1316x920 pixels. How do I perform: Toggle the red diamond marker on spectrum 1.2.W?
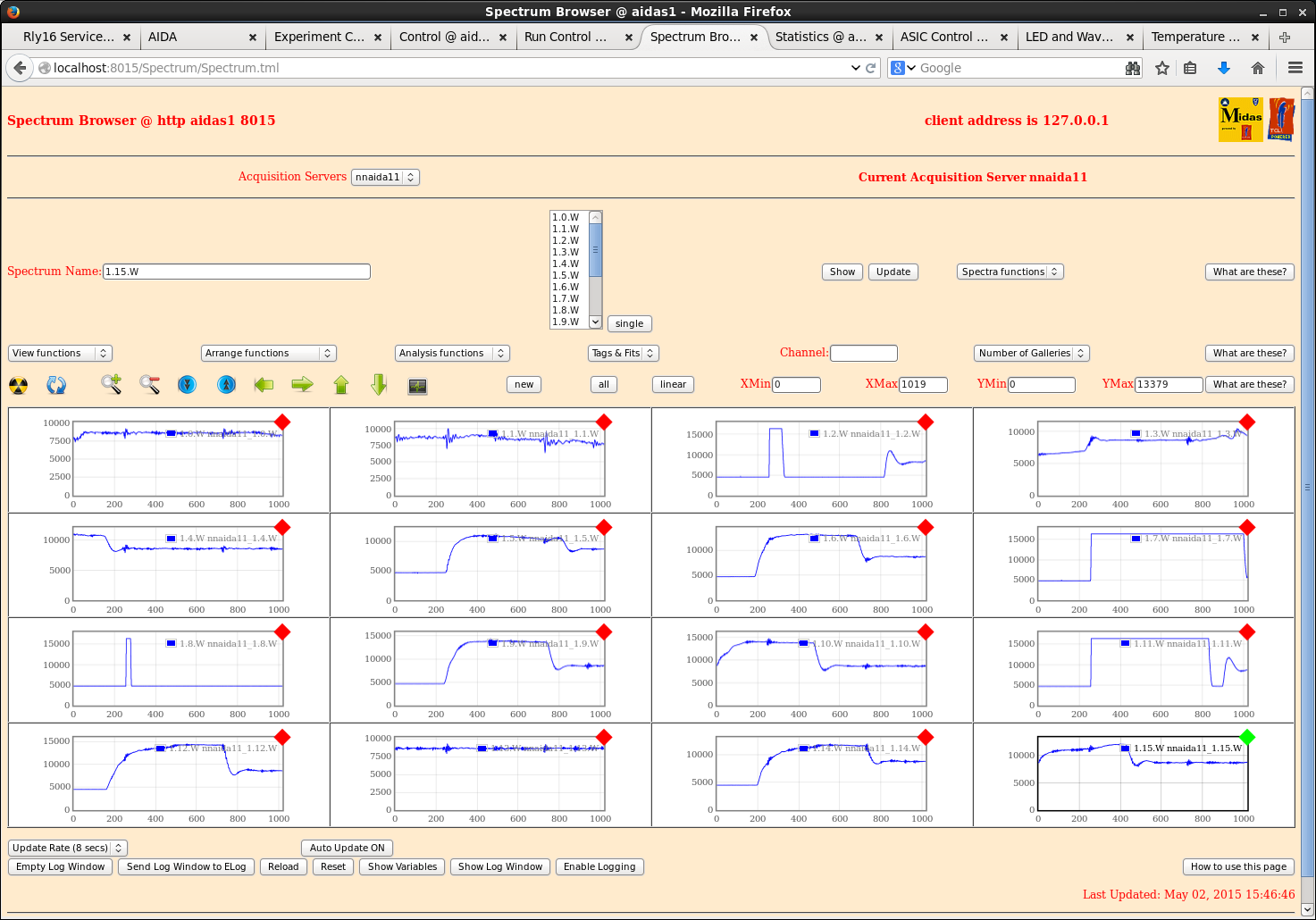coord(926,422)
